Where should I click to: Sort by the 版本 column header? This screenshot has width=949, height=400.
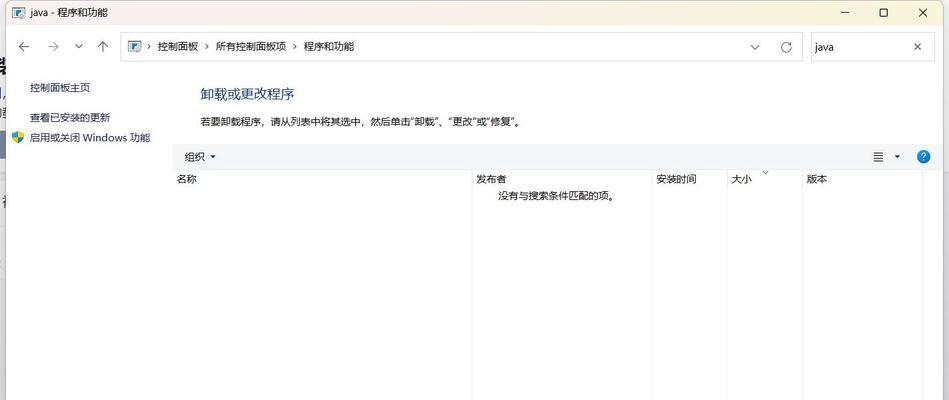pos(862,179)
